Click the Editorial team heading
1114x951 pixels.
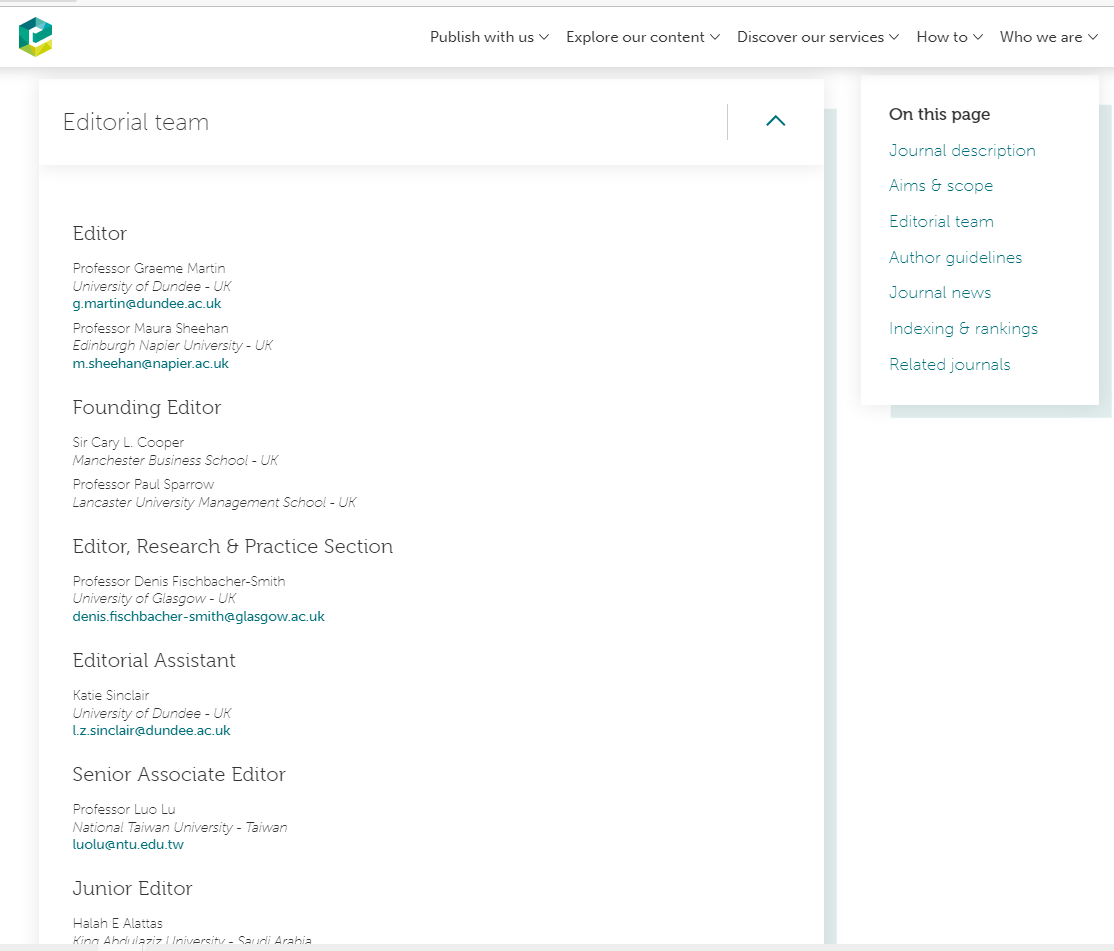tap(136, 122)
